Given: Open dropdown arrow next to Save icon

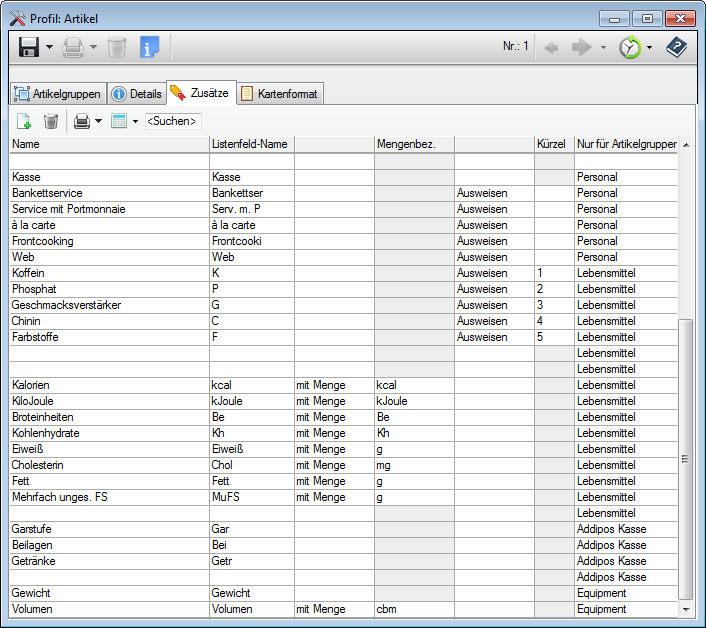Looking at the screenshot, I should click(x=49, y=47).
